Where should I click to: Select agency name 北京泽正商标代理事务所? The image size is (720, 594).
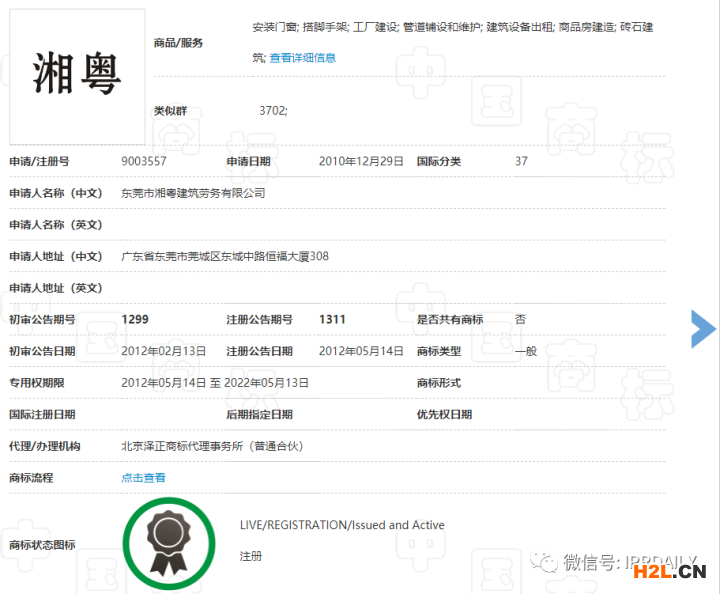211,446
